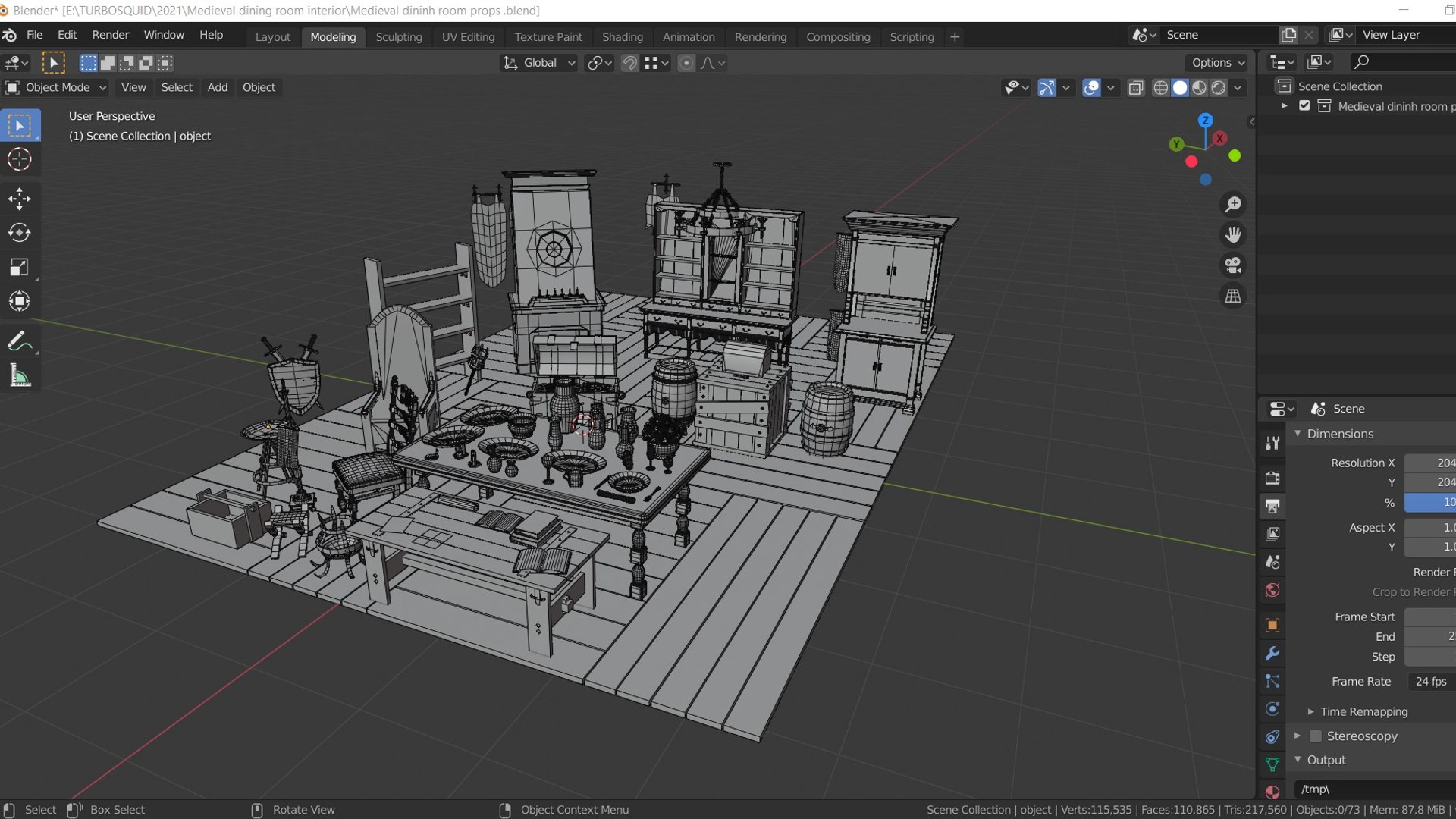Viewport: 1456px width, 819px height.
Task: Click the resolution percentage slider
Action: [1430, 503]
